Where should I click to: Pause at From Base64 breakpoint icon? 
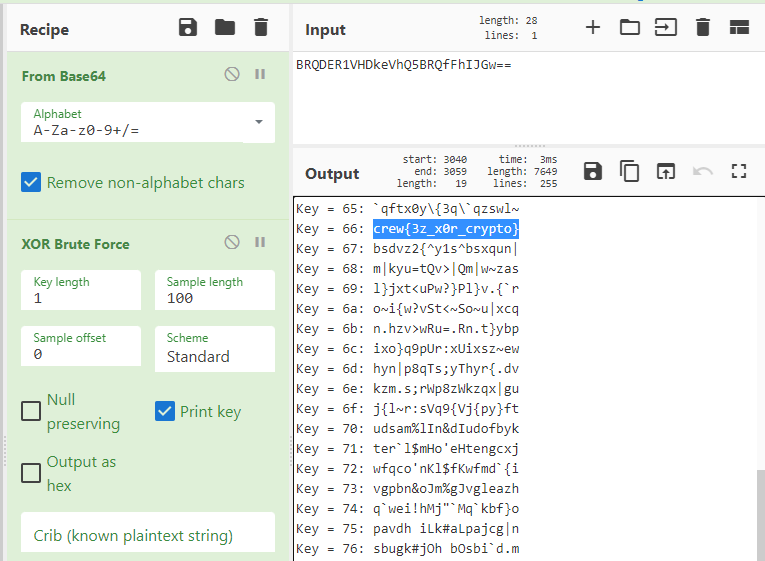[x=260, y=74]
